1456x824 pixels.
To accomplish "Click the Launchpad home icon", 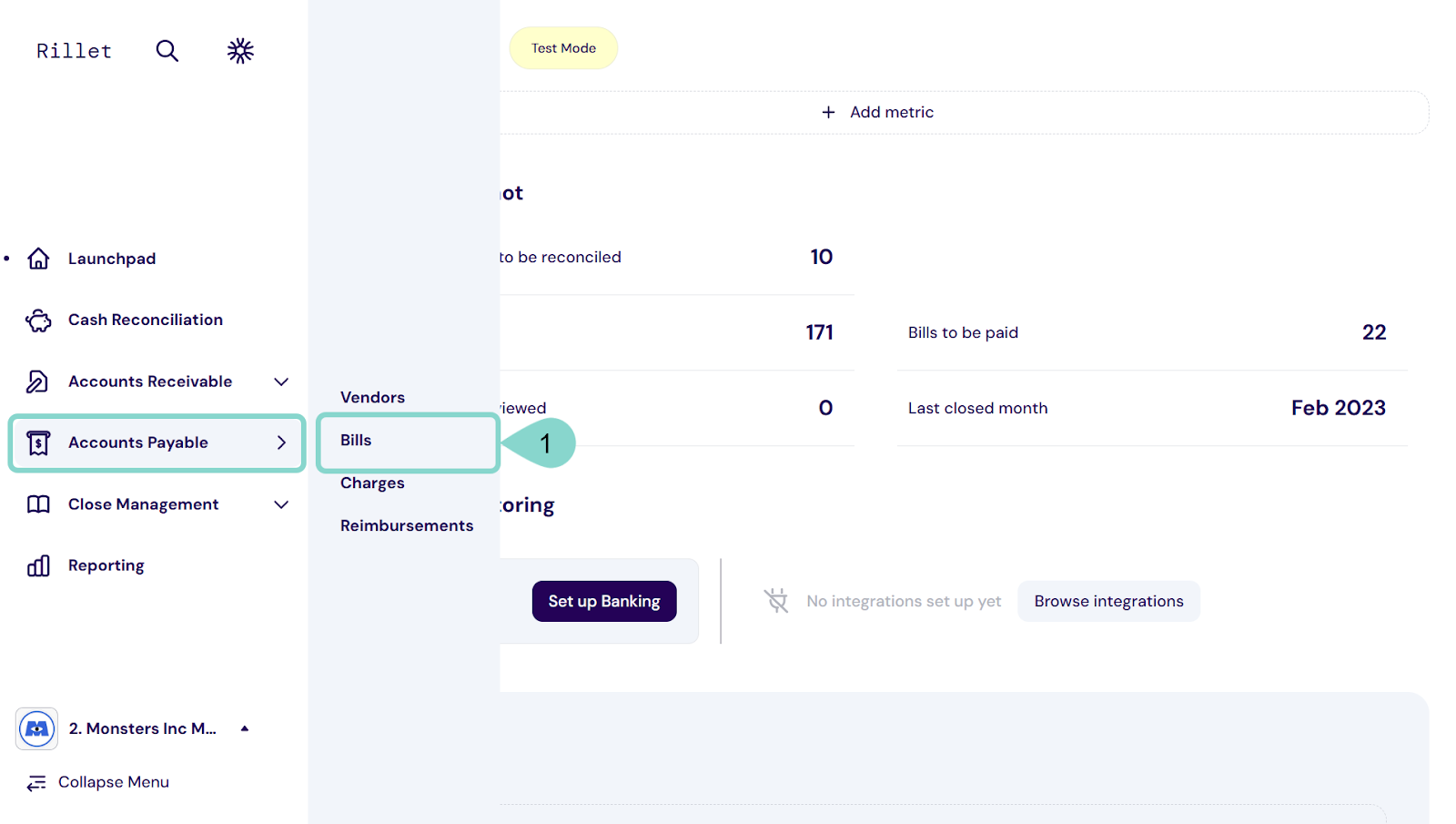I will (x=38, y=259).
